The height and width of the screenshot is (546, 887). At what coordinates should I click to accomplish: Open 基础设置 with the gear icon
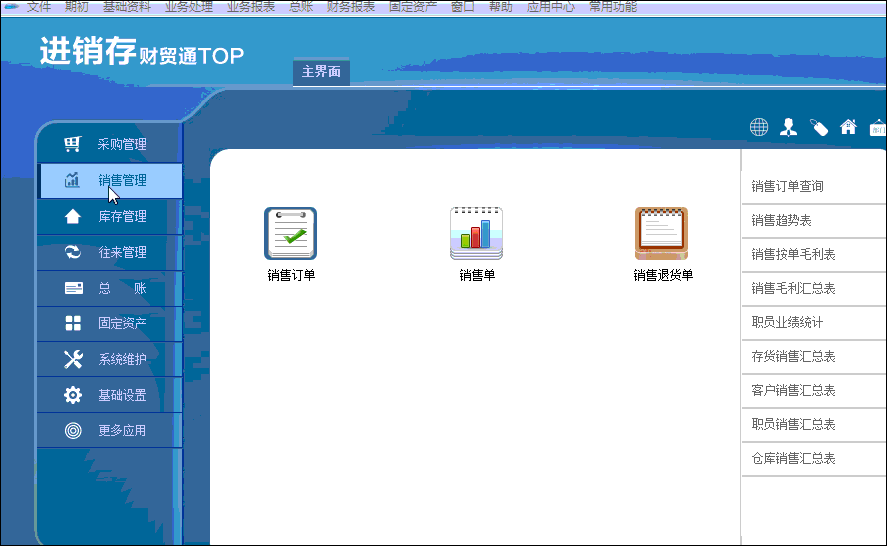(110, 395)
